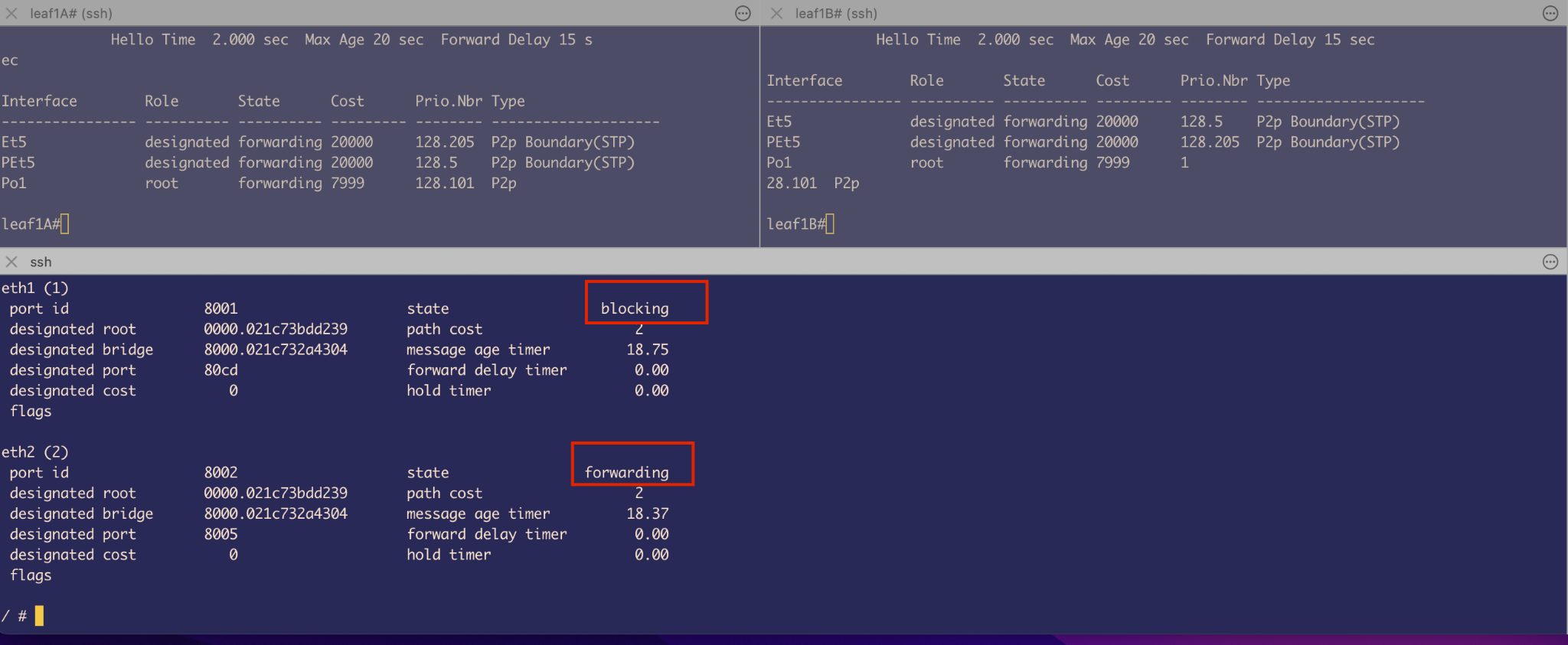Click eth1 'flags' label
Viewport: 1568px width, 645px height.
click(31, 411)
